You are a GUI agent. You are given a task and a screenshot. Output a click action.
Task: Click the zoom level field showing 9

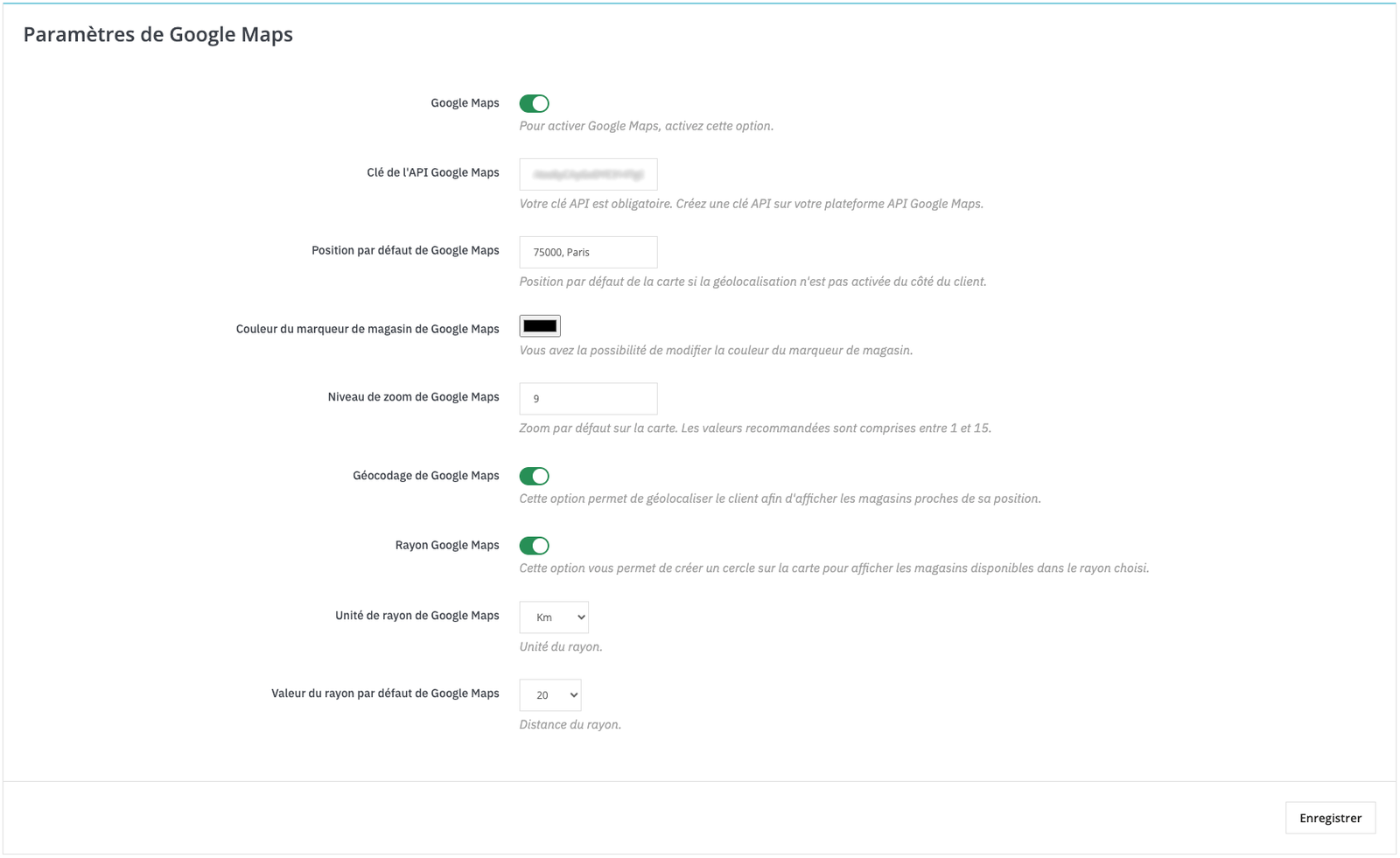pos(588,398)
